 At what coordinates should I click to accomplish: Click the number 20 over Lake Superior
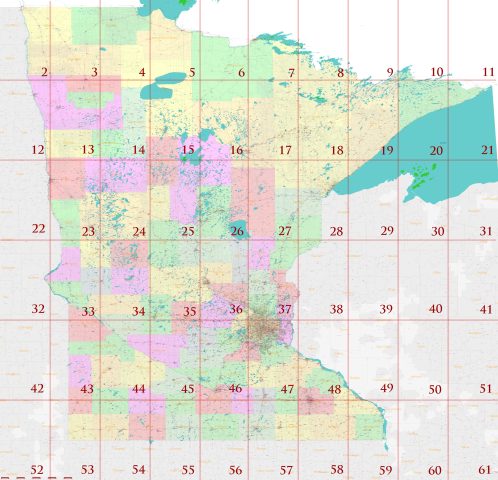[436, 151]
